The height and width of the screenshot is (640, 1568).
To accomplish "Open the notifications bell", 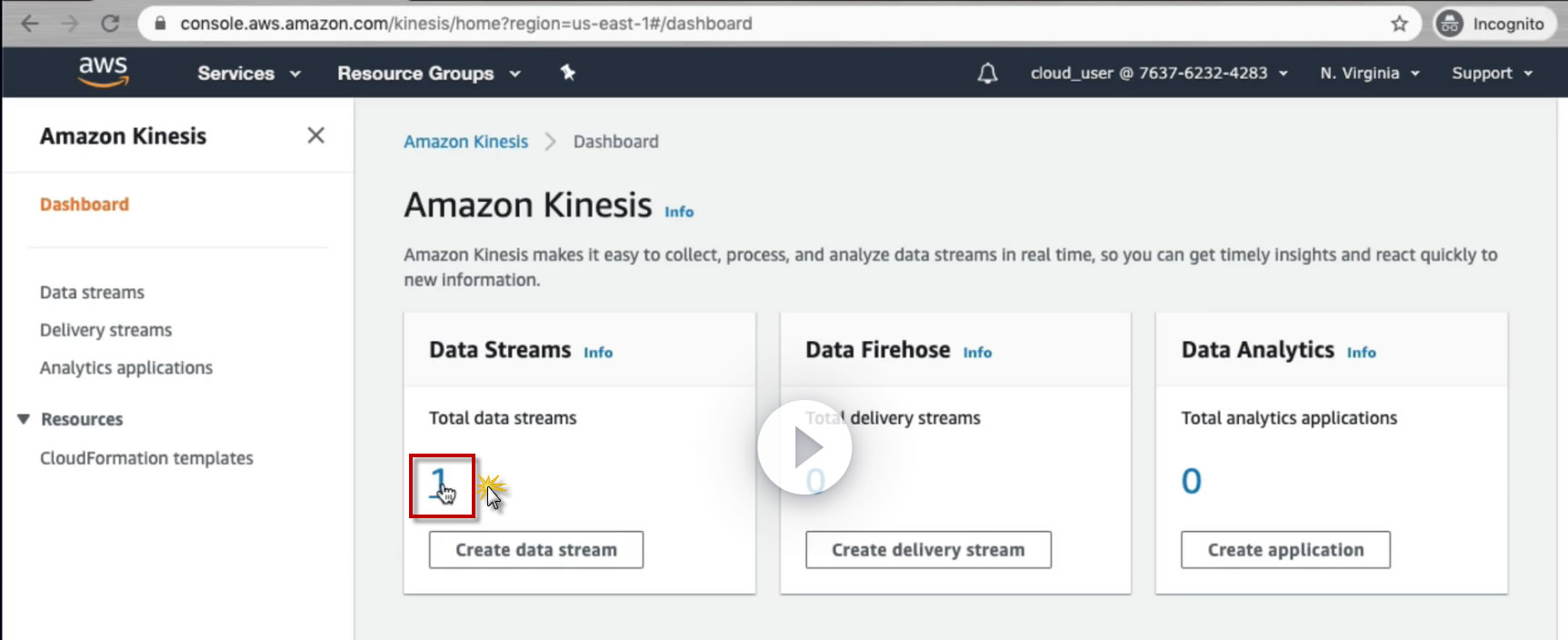I will point(987,74).
